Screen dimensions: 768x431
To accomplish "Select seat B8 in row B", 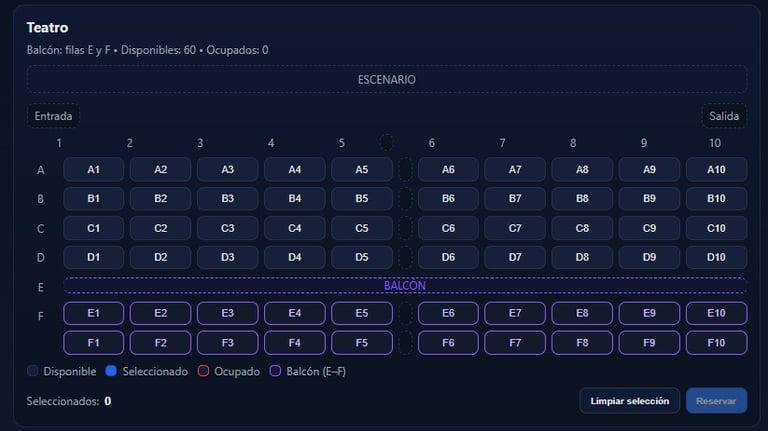I will 582,199.
